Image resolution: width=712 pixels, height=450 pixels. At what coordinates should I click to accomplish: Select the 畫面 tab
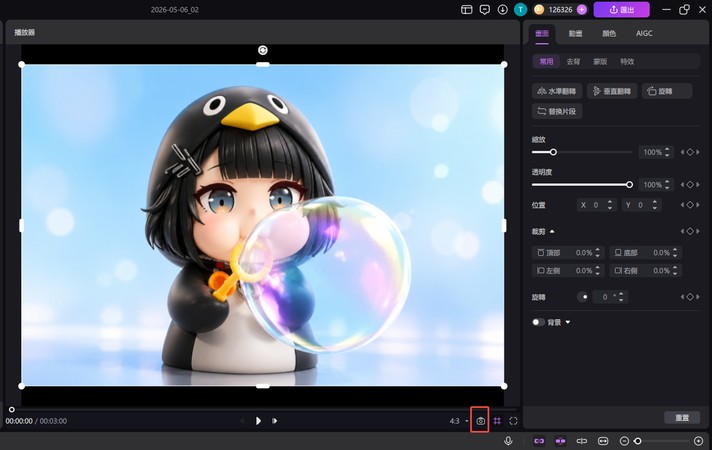click(542, 34)
